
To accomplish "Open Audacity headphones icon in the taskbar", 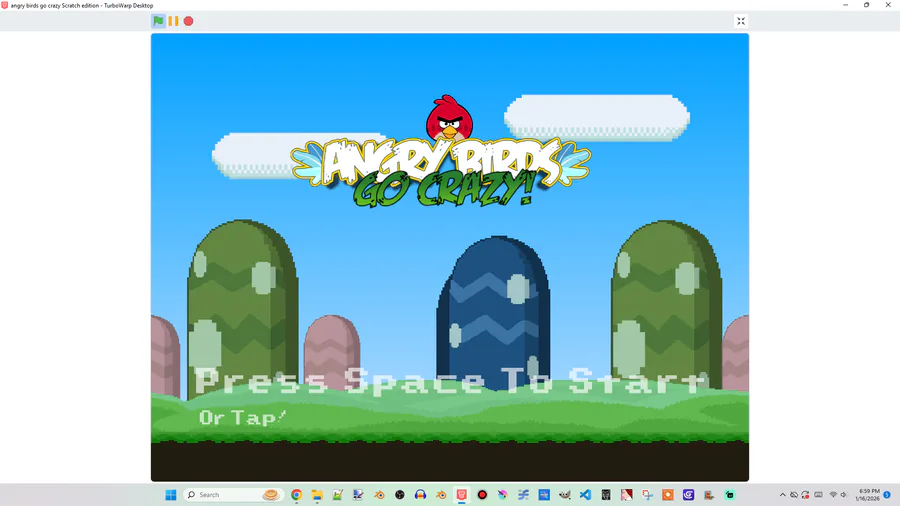I will click(x=420, y=495).
